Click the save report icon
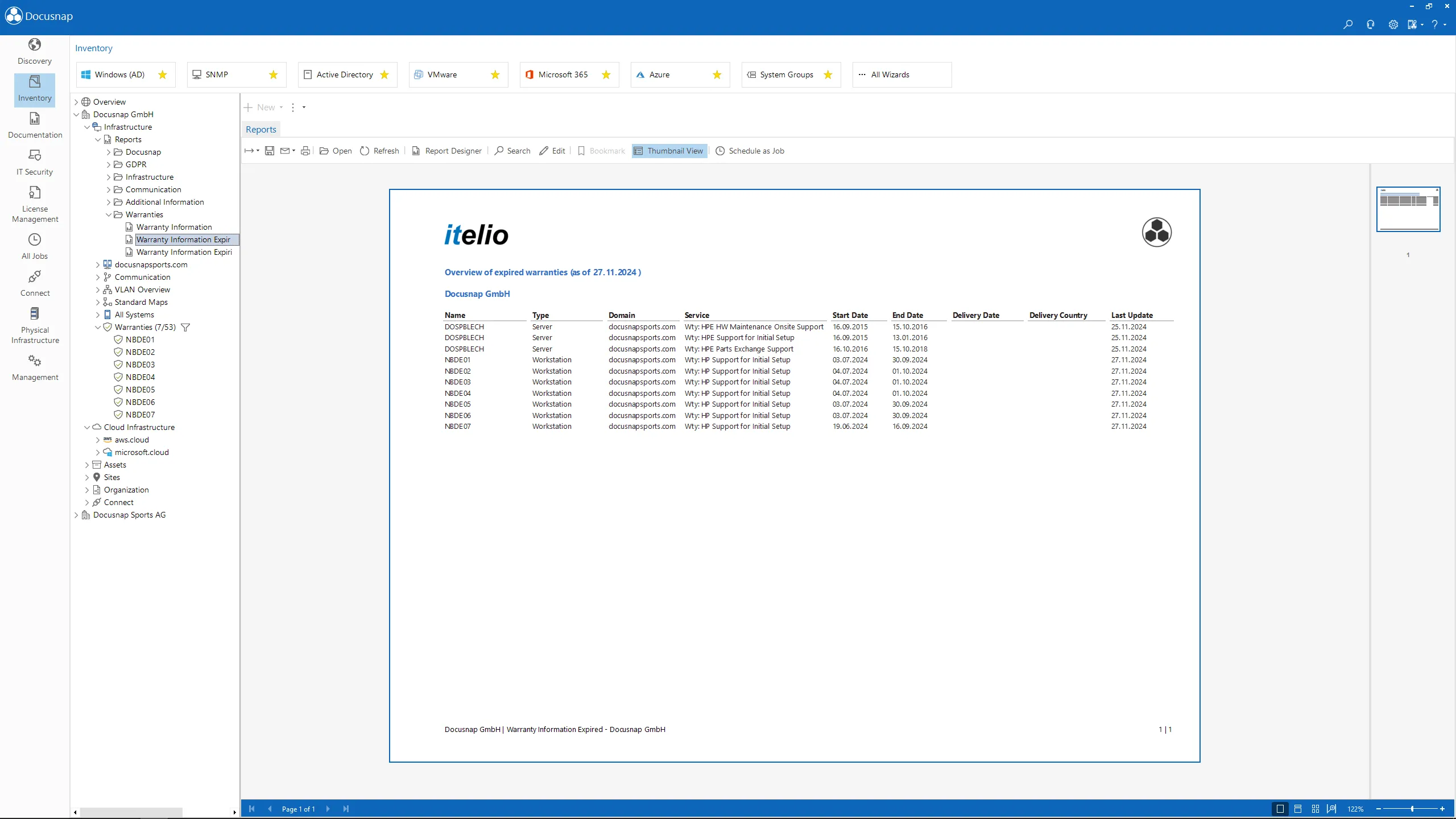The width and height of the screenshot is (1456, 819). pyautogui.click(x=270, y=151)
